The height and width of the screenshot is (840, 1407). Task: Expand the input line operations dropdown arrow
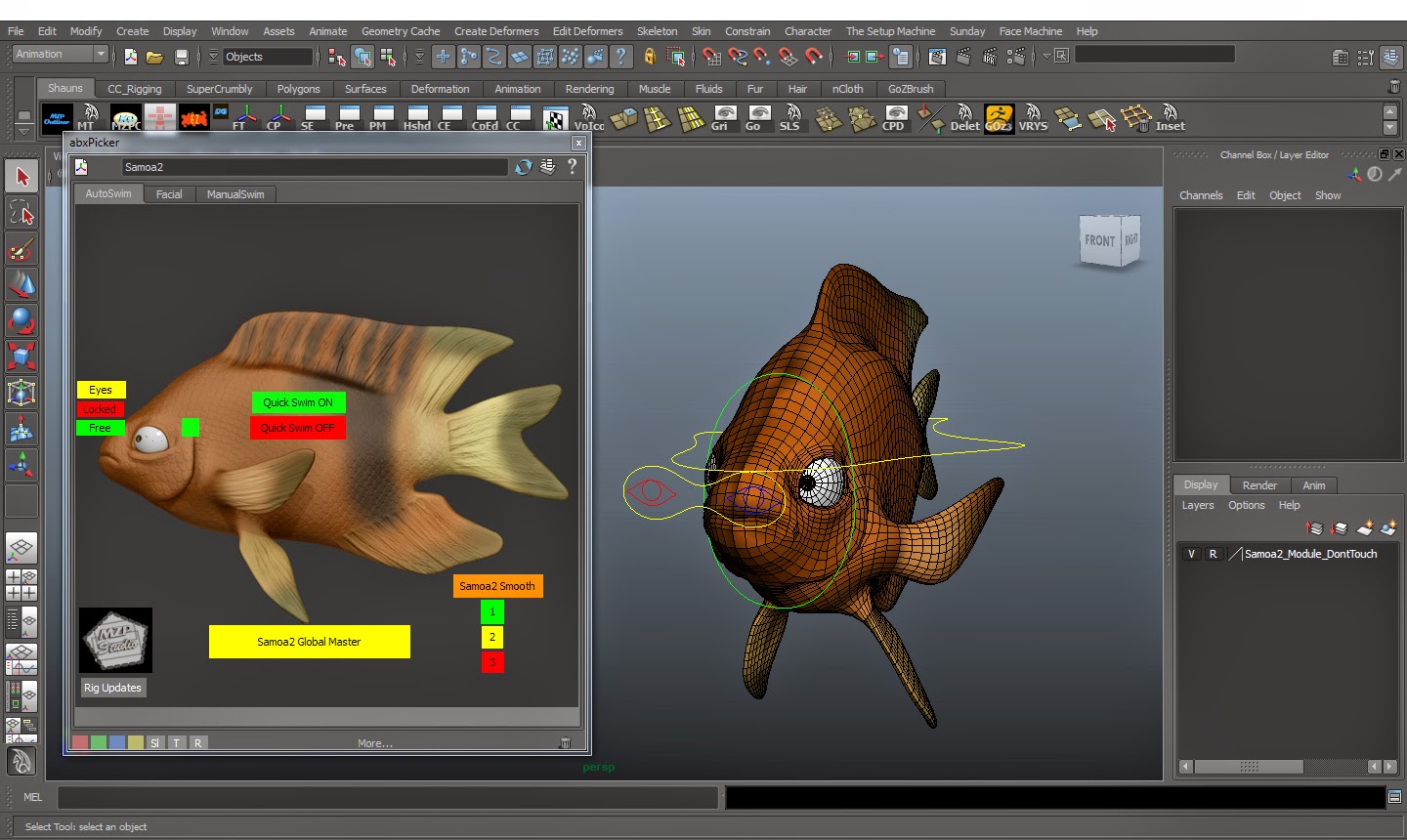pyautogui.click(x=1045, y=56)
